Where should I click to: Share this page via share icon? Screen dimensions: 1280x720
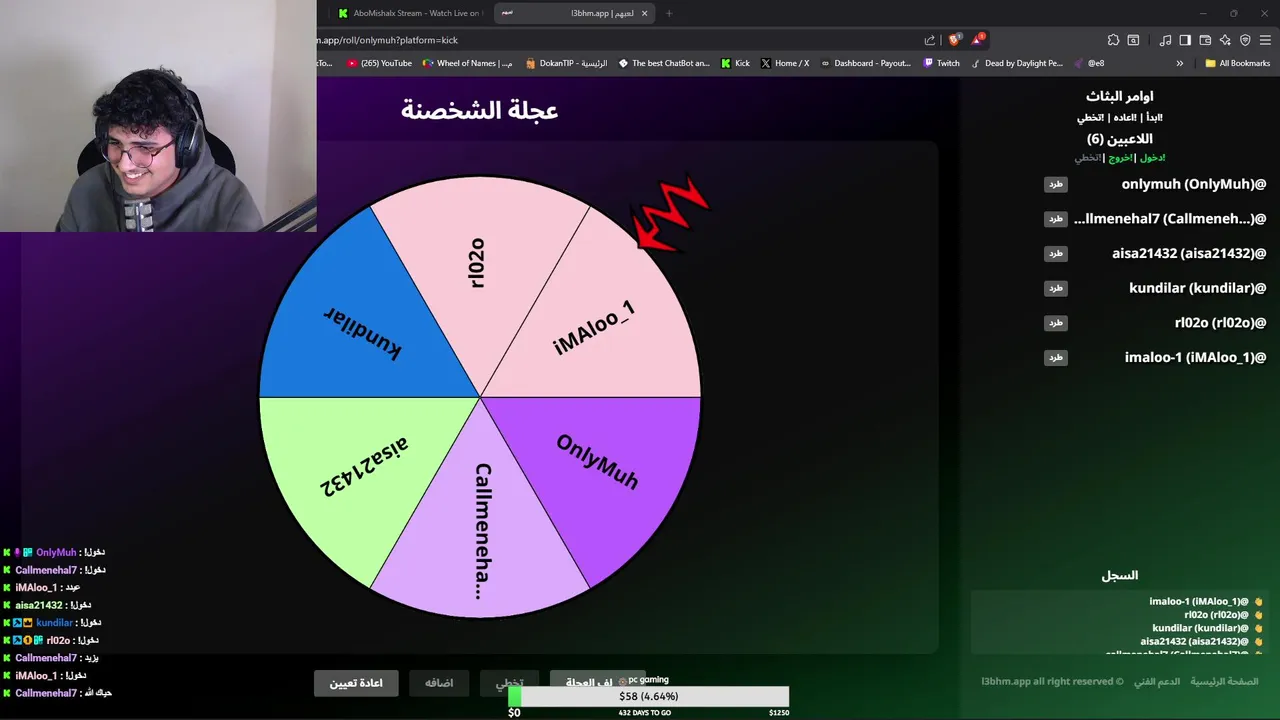tap(930, 40)
